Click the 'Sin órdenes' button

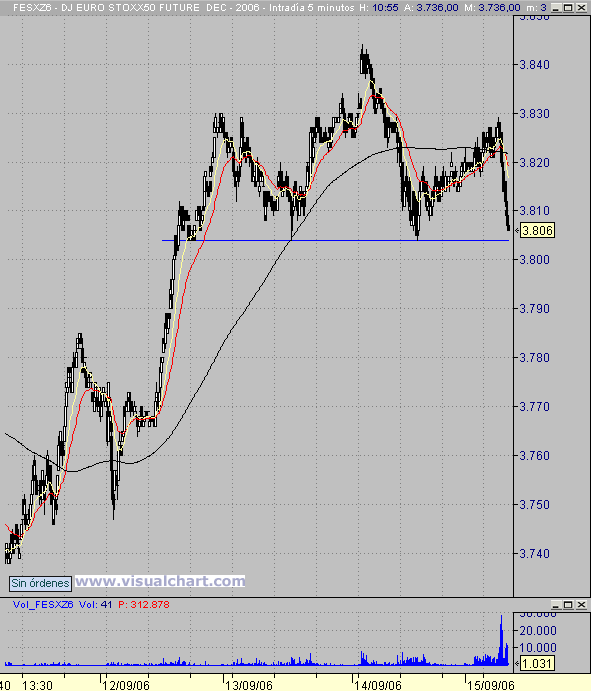click(x=40, y=583)
